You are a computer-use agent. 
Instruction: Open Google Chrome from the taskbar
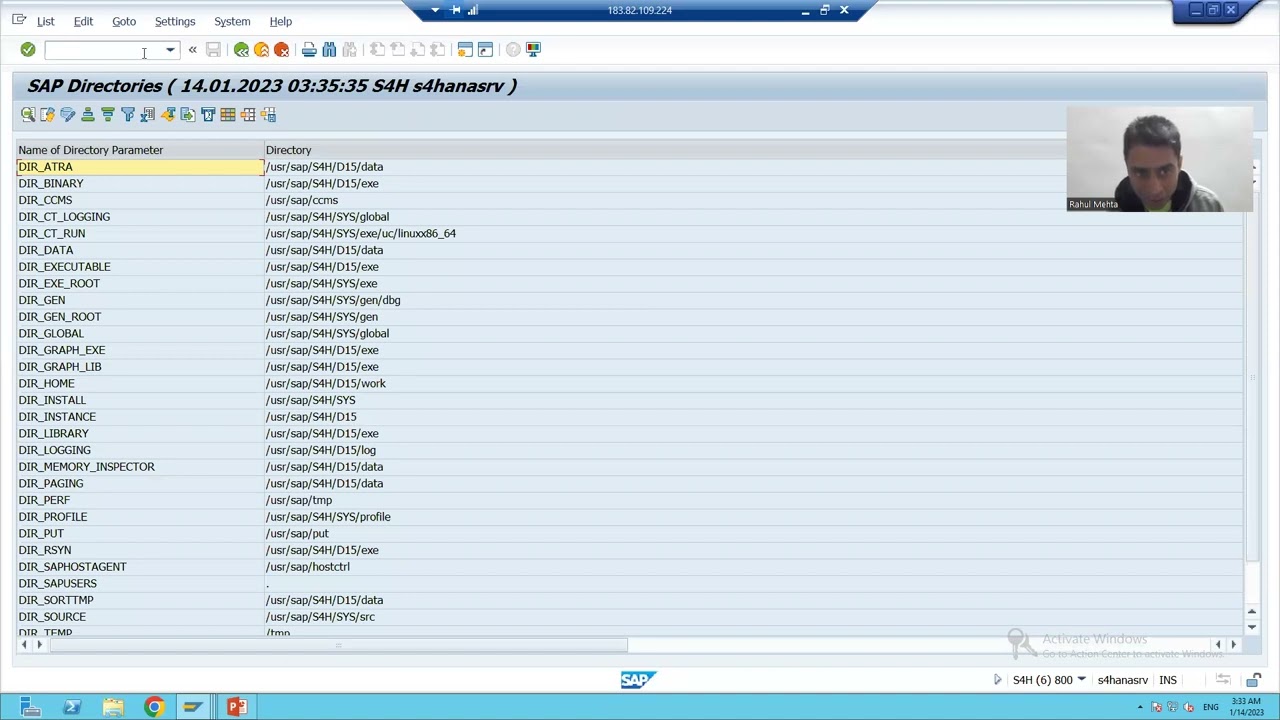tap(153, 707)
